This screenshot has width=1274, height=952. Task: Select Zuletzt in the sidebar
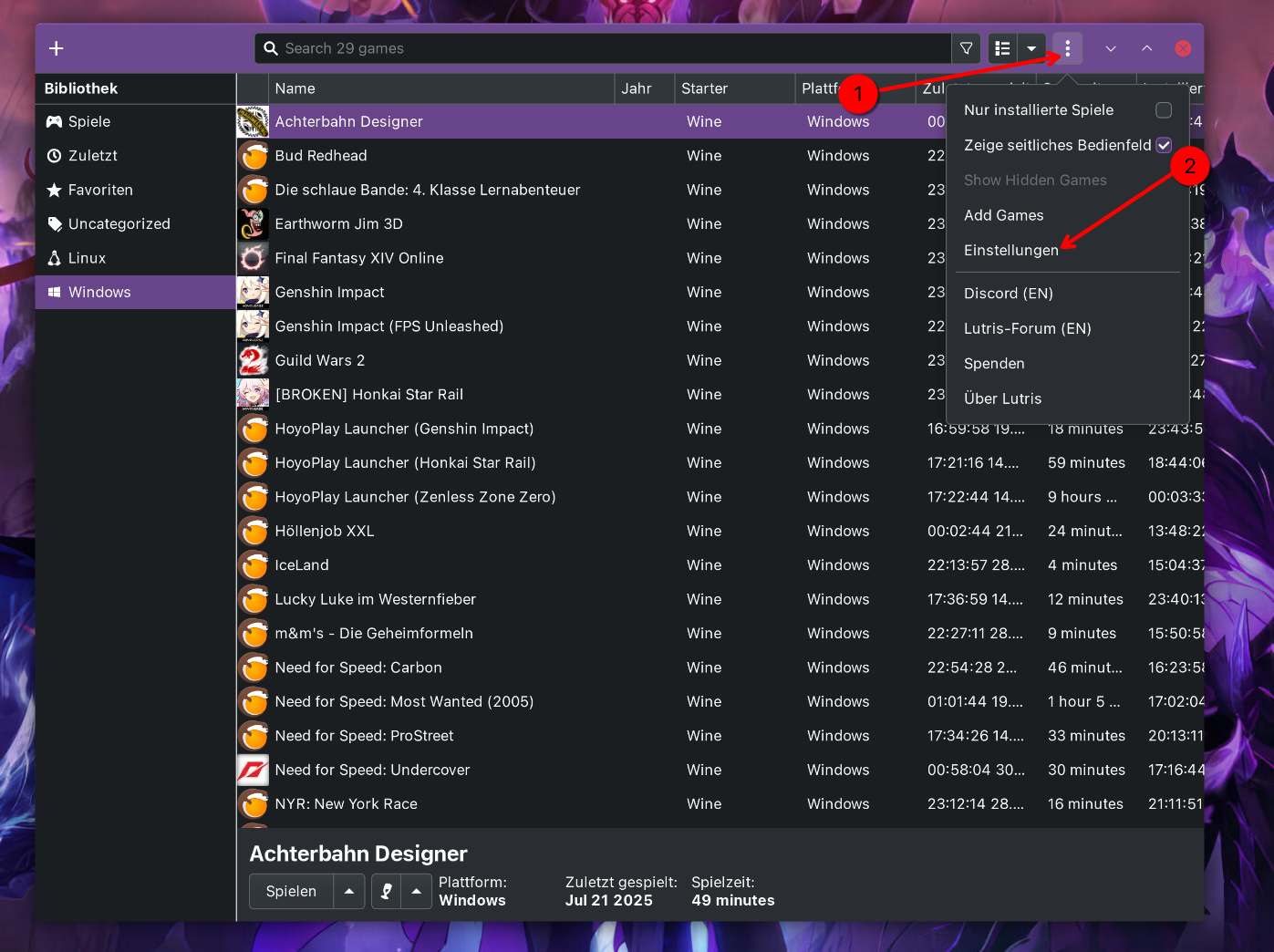135,156
